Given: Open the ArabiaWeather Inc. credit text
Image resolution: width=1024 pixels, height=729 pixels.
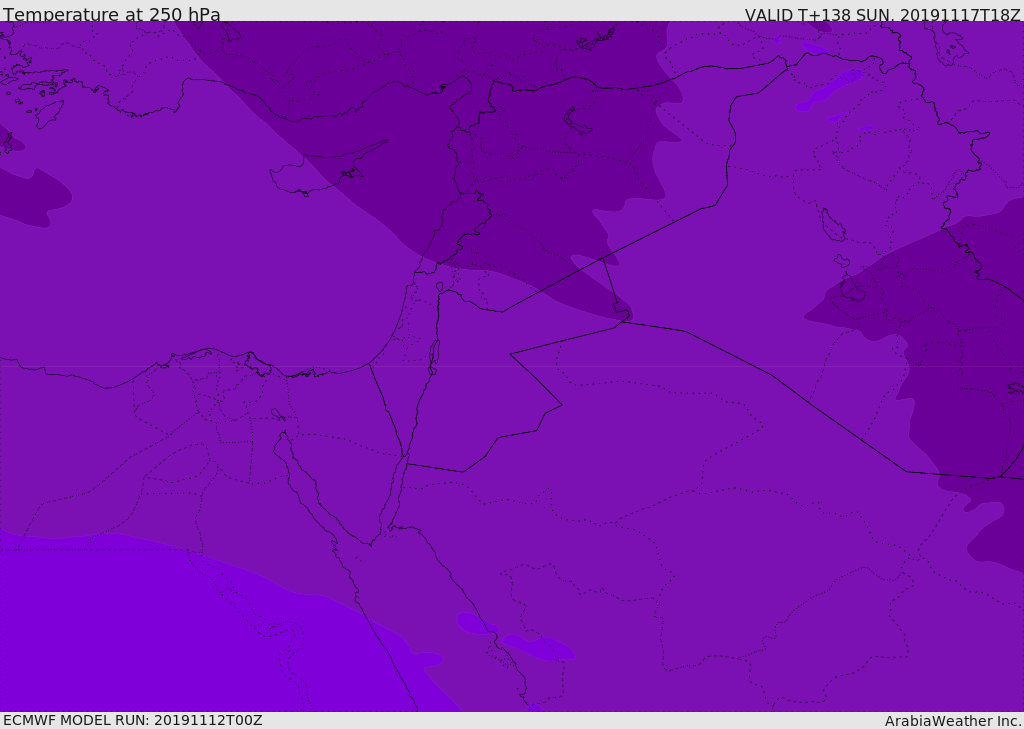Looking at the screenshot, I should (x=953, y=721).
